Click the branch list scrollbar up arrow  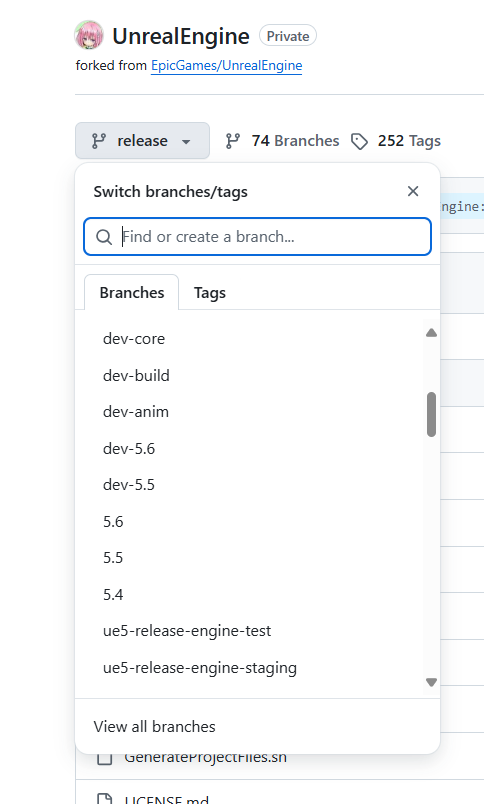[431, 333]
